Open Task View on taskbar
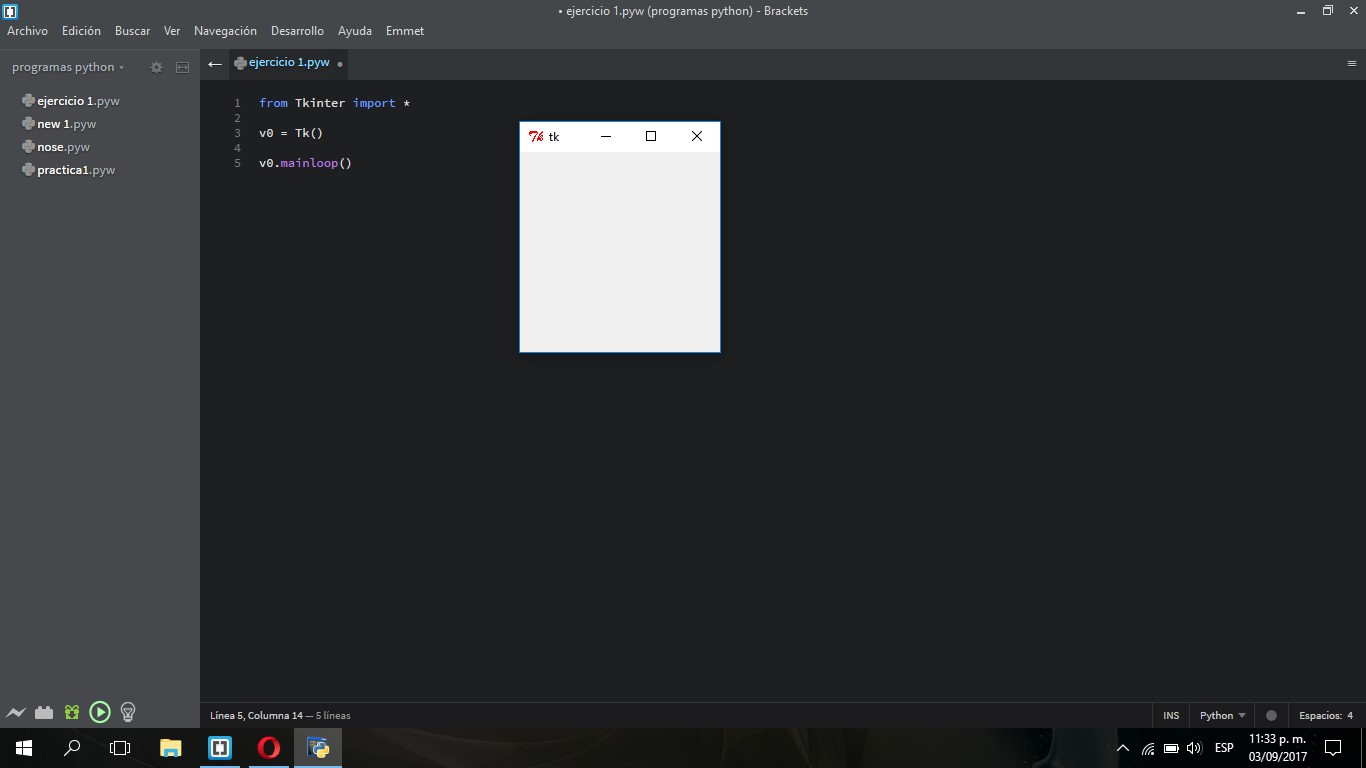This screenshot has width=1366, height=768. pyautogui.click(x=120, y=748)
